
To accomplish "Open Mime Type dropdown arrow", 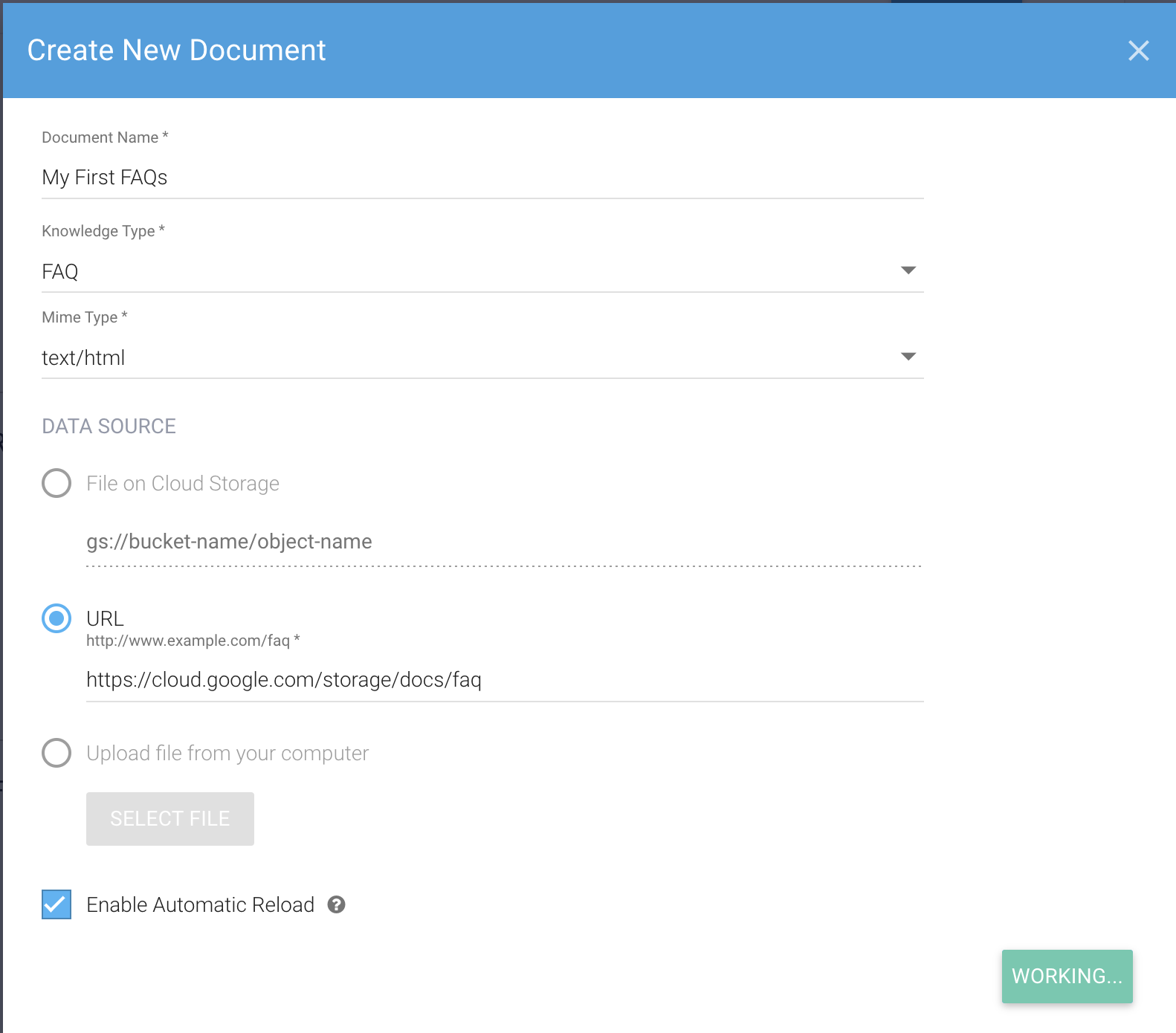I will tap(908, 357).
